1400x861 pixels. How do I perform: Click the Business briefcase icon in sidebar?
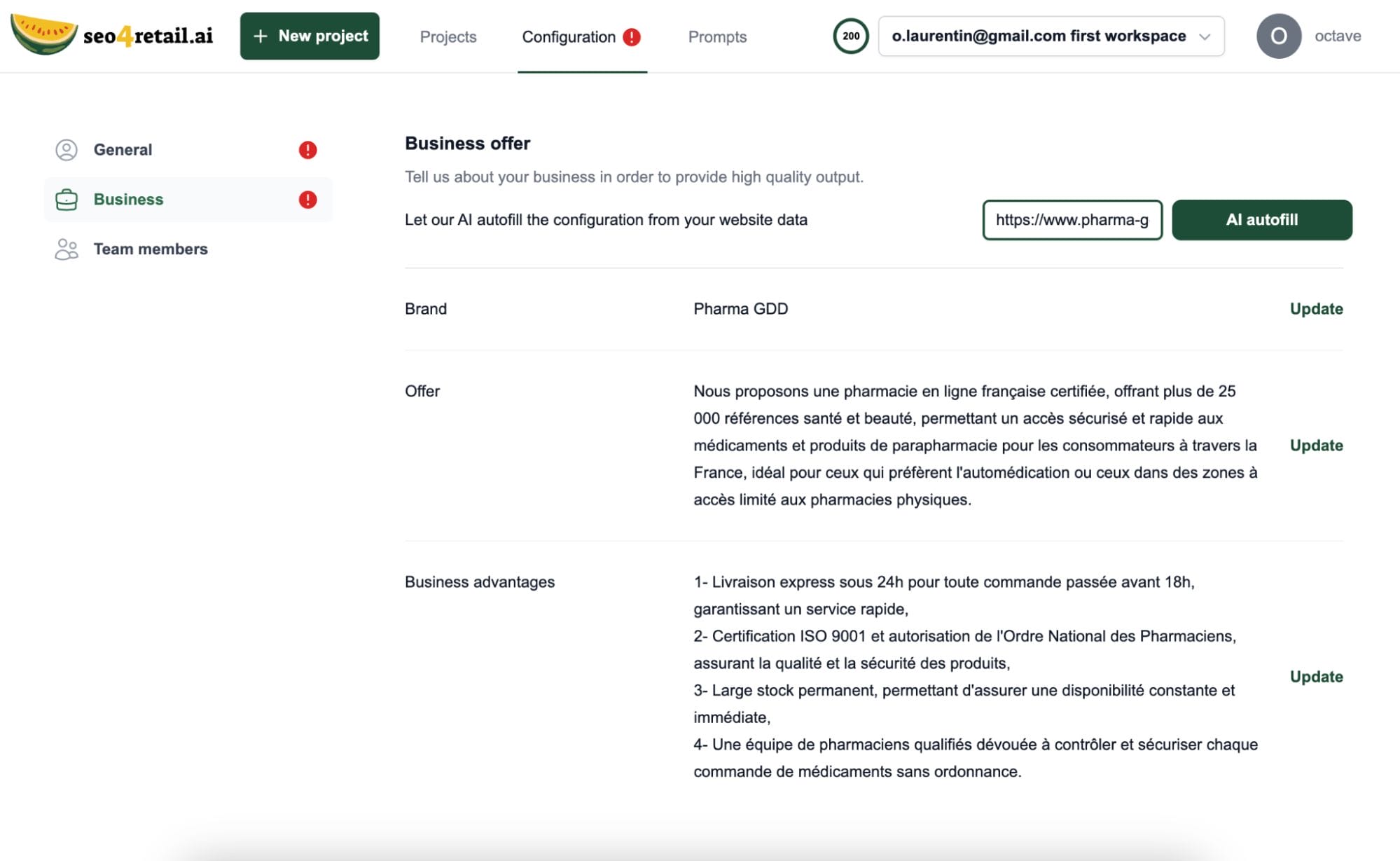coord(67,200)
